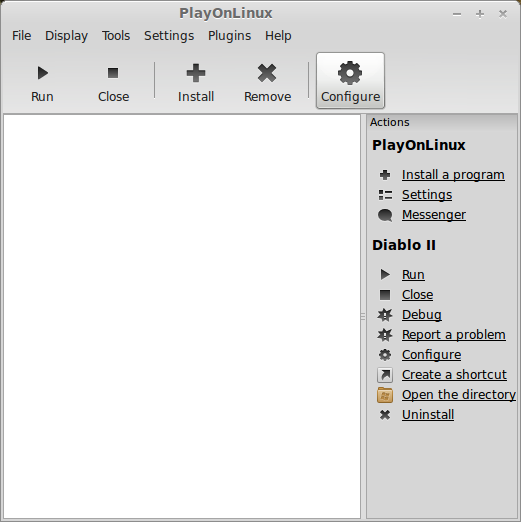Minimize the PlayOnLinux window
The width and height of the screenshot is (521, 522).
[x=457, y=14]
